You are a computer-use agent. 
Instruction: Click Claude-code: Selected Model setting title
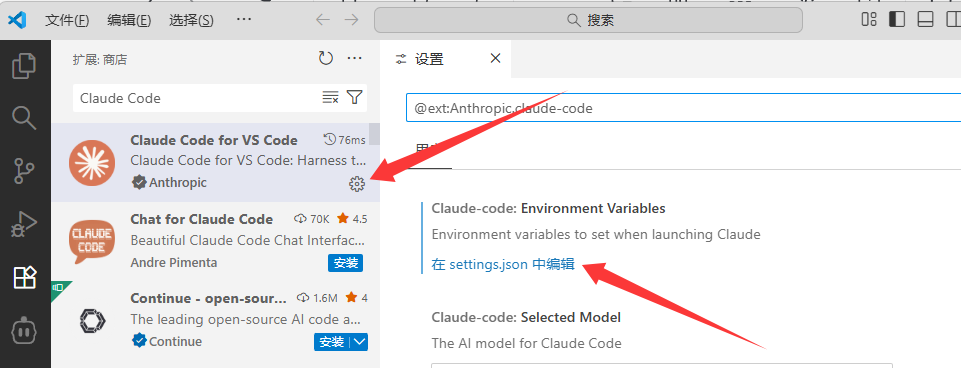click(x=526, y=318)
